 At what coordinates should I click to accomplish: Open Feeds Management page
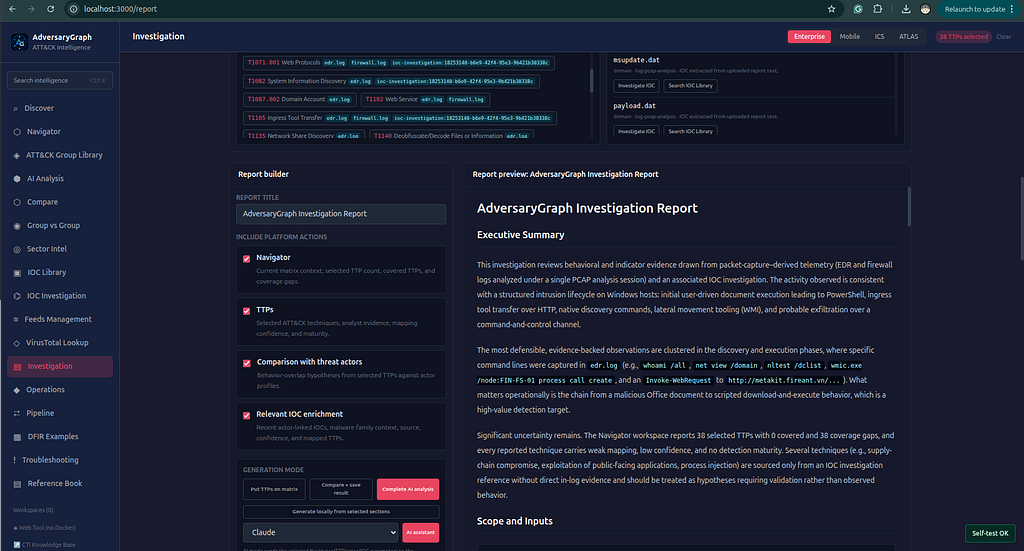point(59,319)
